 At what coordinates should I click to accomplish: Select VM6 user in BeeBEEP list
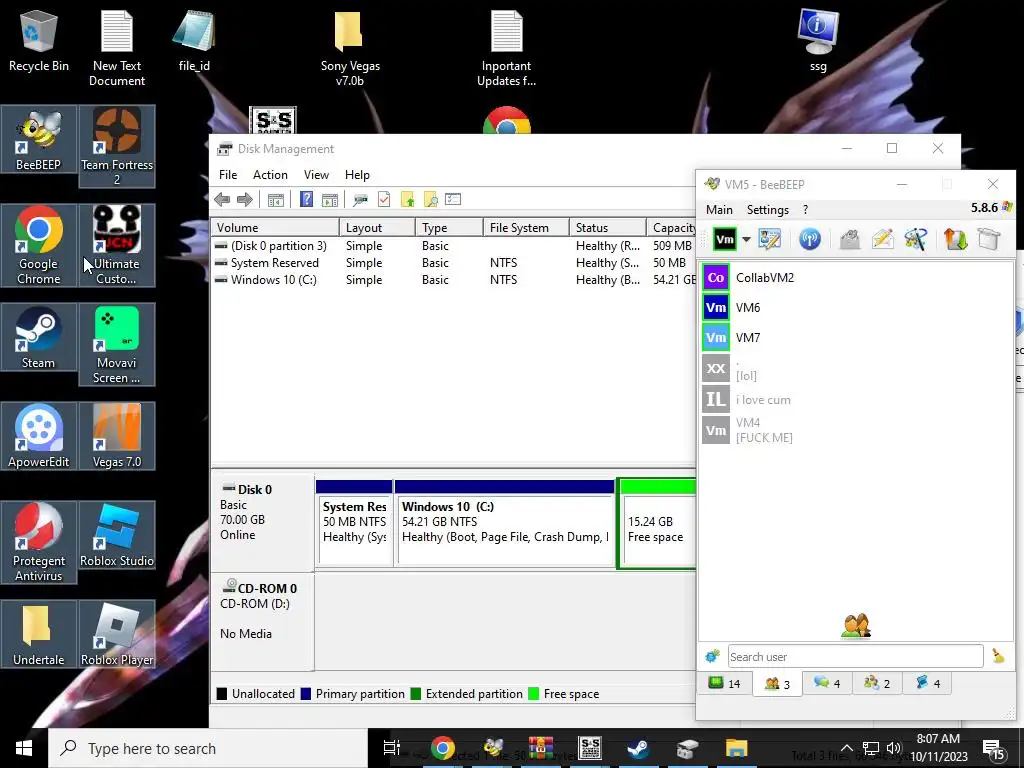pyautogui.click(x=856, y=308)
